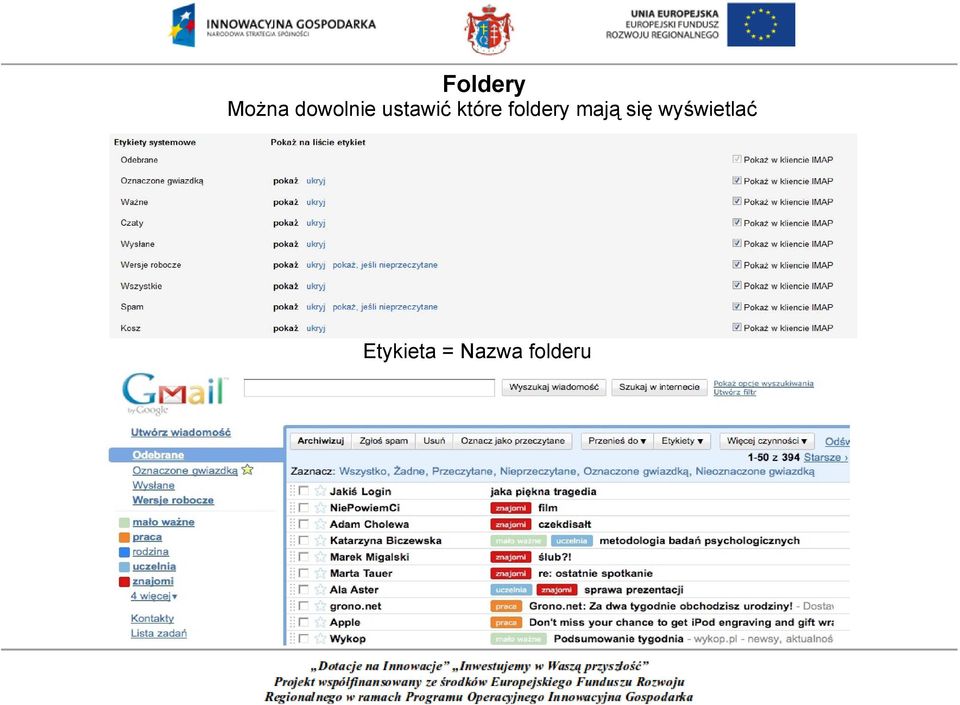
Task: Expand Więcej czynności dropdown
Action: (767, 441)
